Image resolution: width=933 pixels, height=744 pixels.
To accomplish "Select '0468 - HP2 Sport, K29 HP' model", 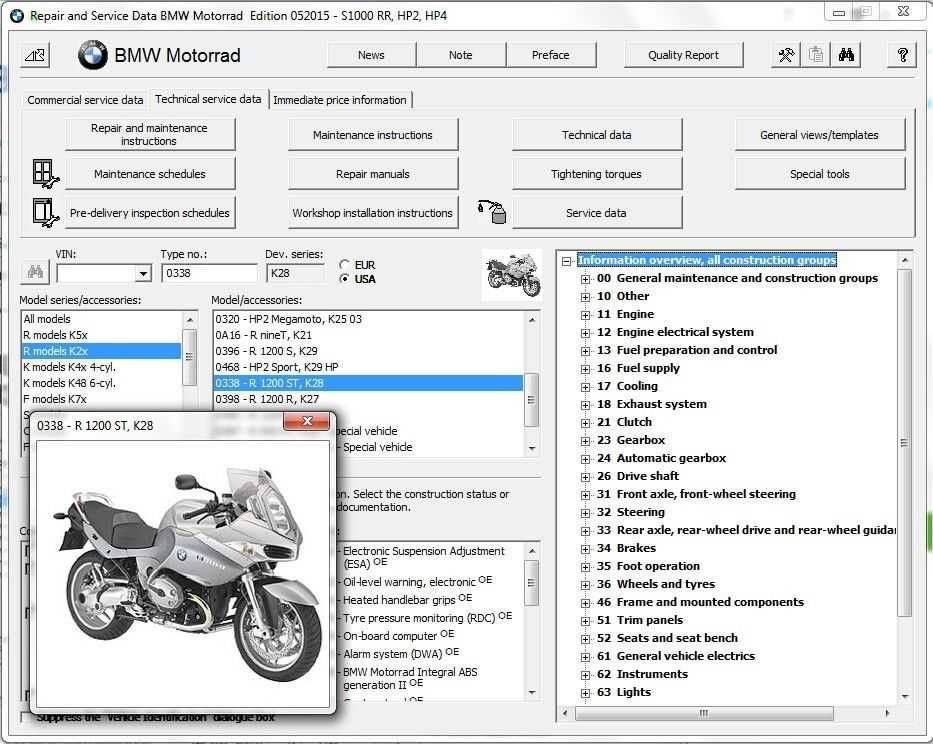I will (x=368, y=367).
